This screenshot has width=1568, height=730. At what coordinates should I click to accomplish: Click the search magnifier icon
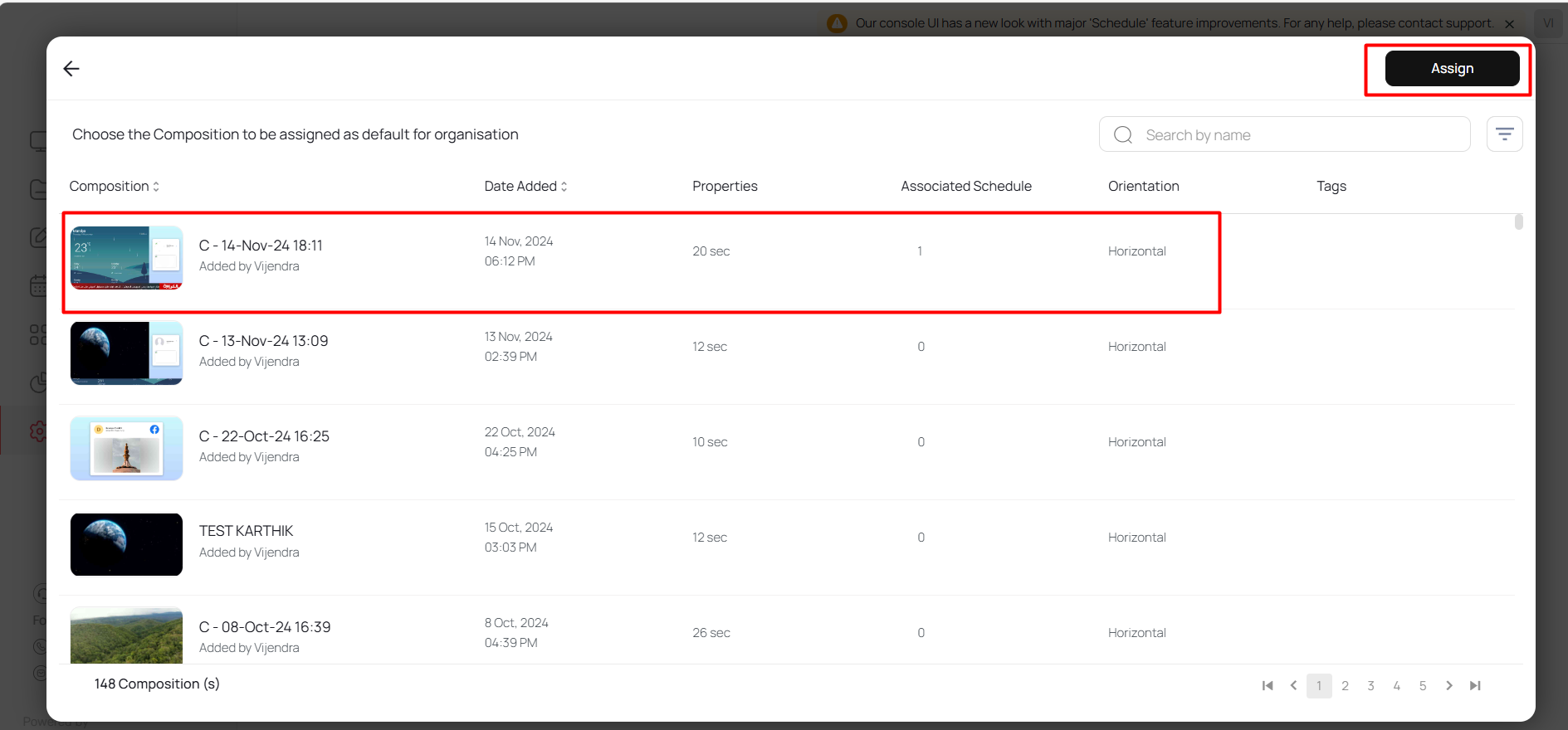[1123, 135]
